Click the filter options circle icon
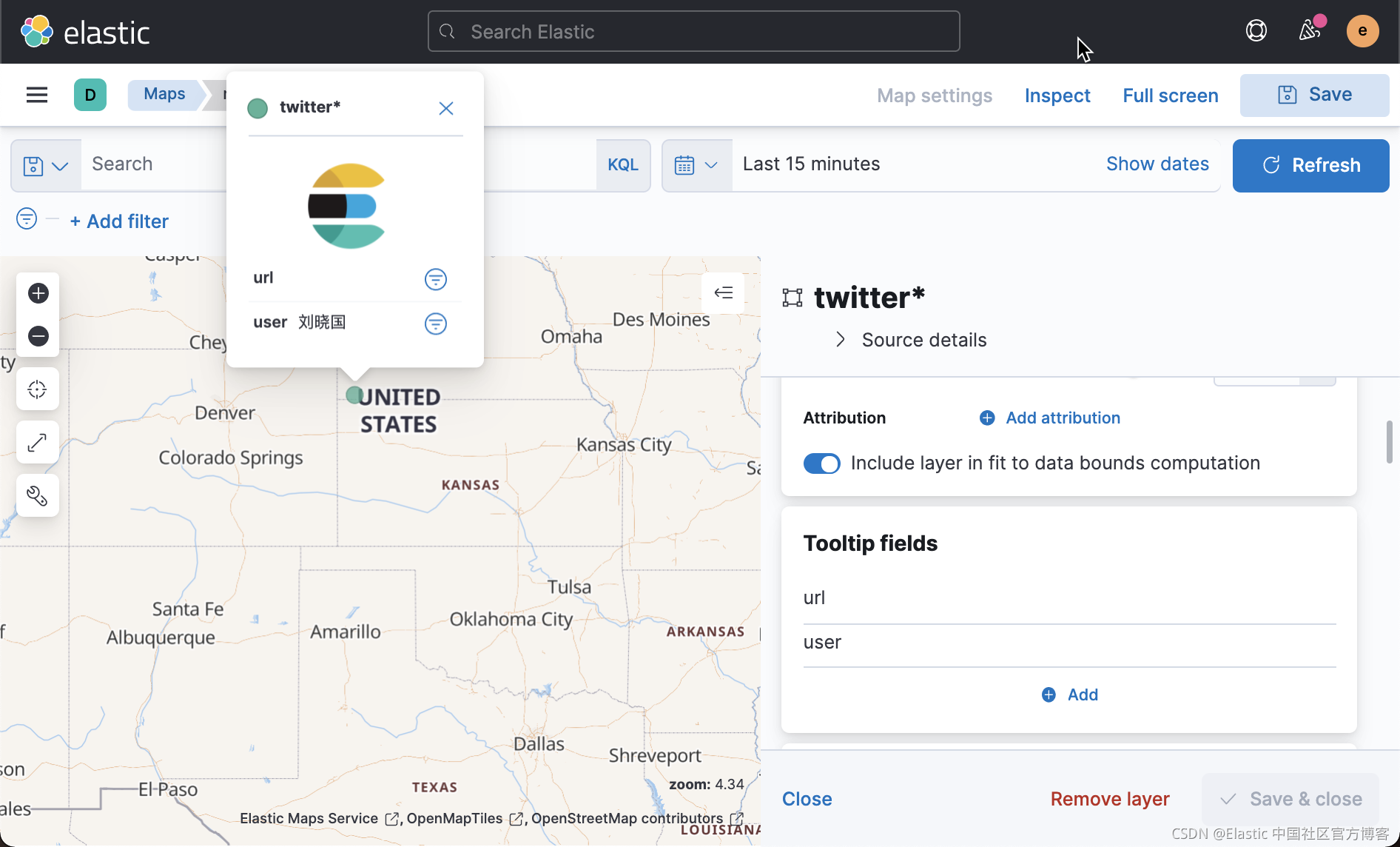This screenshot has width=1400, height=847. coord(27,219)
